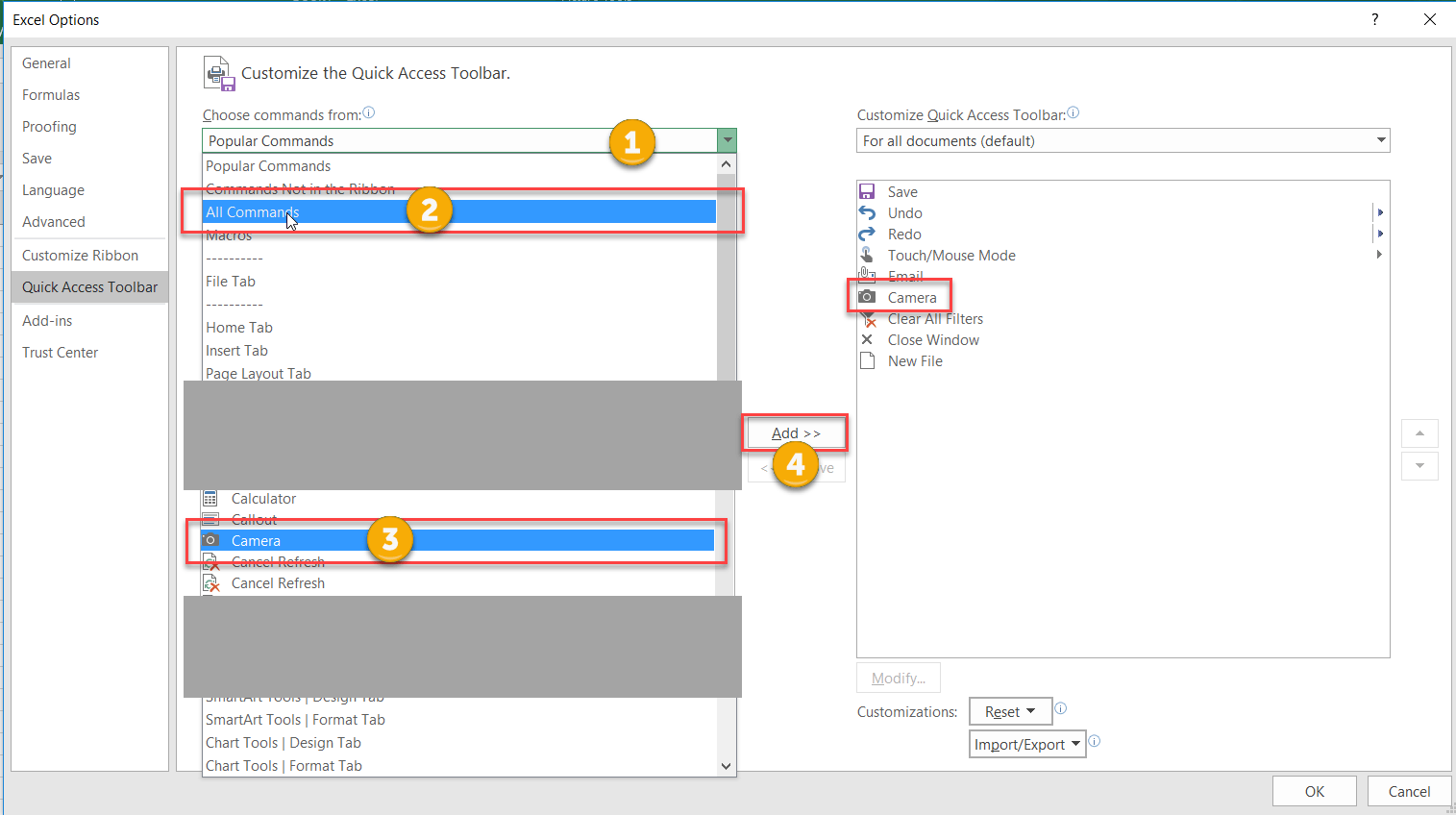Select Clear All Filters in toolbar list
The width and height of the screenshot is (1456, 815).
(1123, 318)
